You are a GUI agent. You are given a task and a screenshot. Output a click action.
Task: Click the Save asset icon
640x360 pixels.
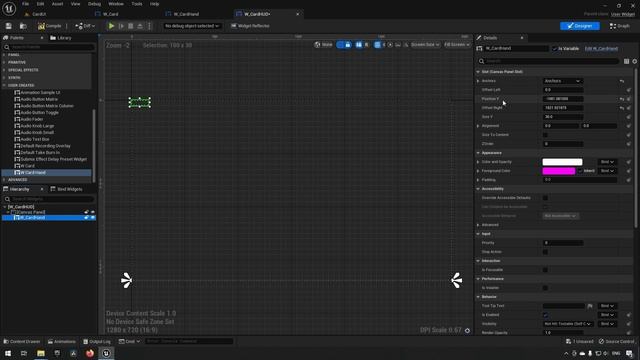pyautogui.click(x=9, y=26)
